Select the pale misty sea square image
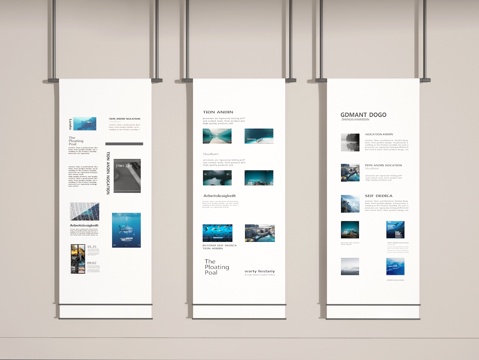 [350, 266]
